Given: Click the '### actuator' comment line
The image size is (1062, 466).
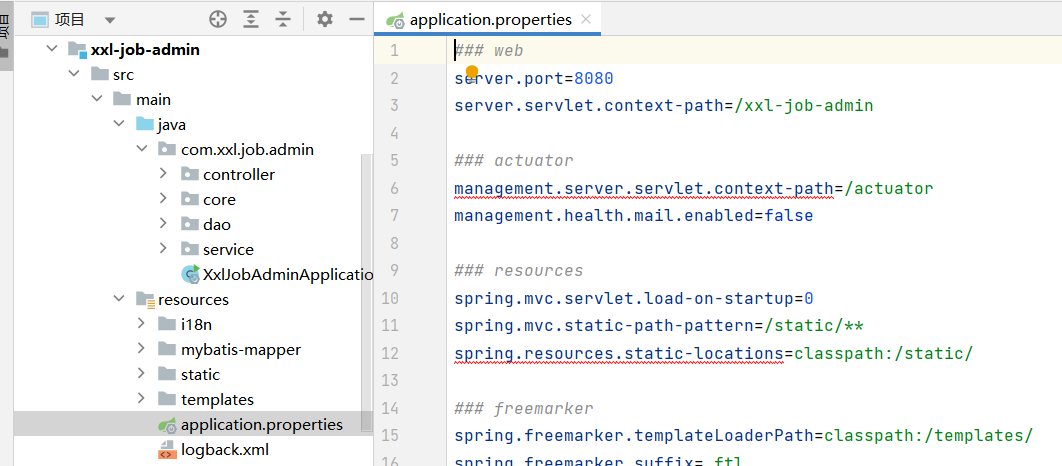Looking at the screenshot, I should pyautogui.click(x=514, y=161).
